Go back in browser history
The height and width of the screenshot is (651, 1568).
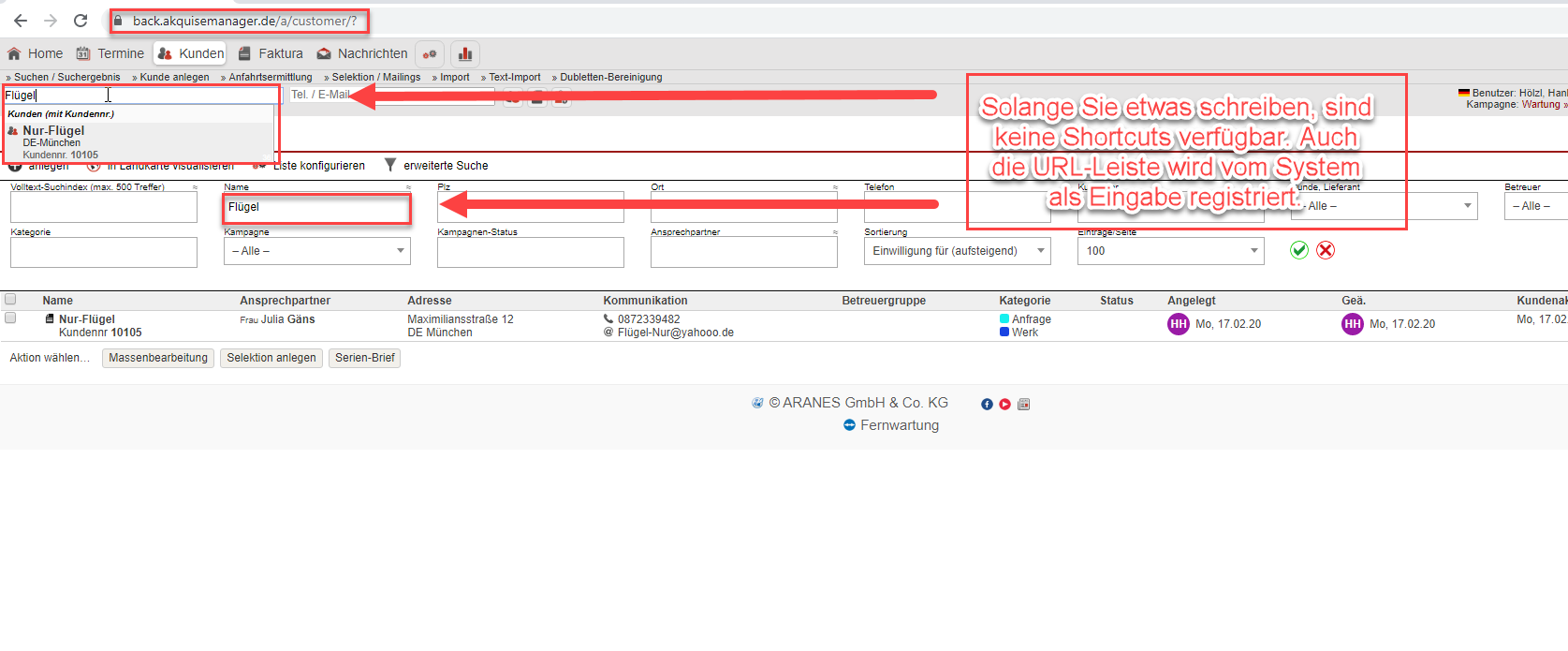[x=21, y=21]
